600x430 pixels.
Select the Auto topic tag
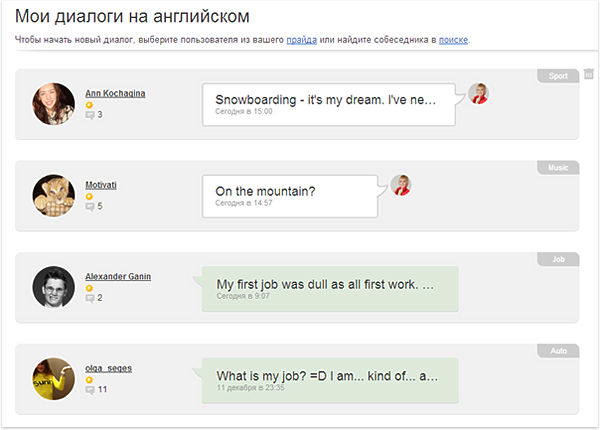(558, 351)
